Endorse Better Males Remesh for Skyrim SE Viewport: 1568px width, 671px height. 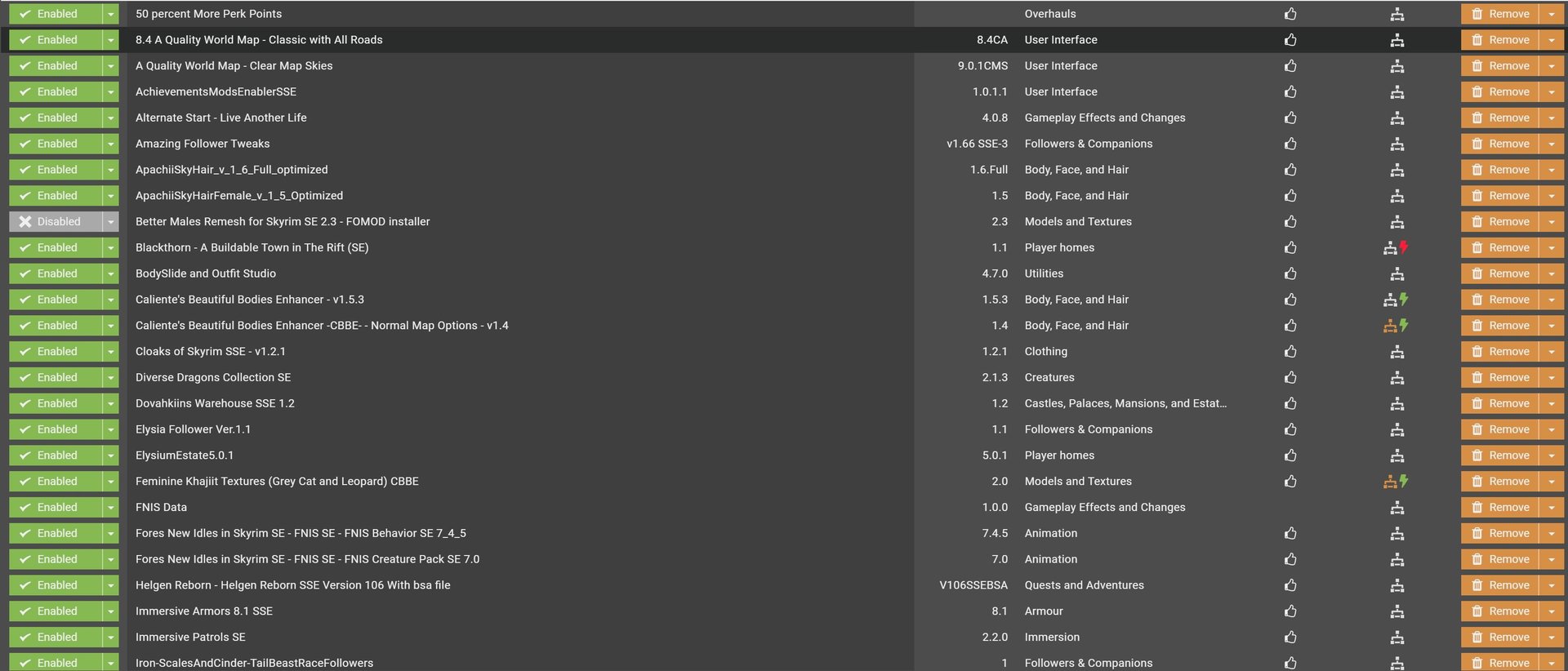point(1290,222)
